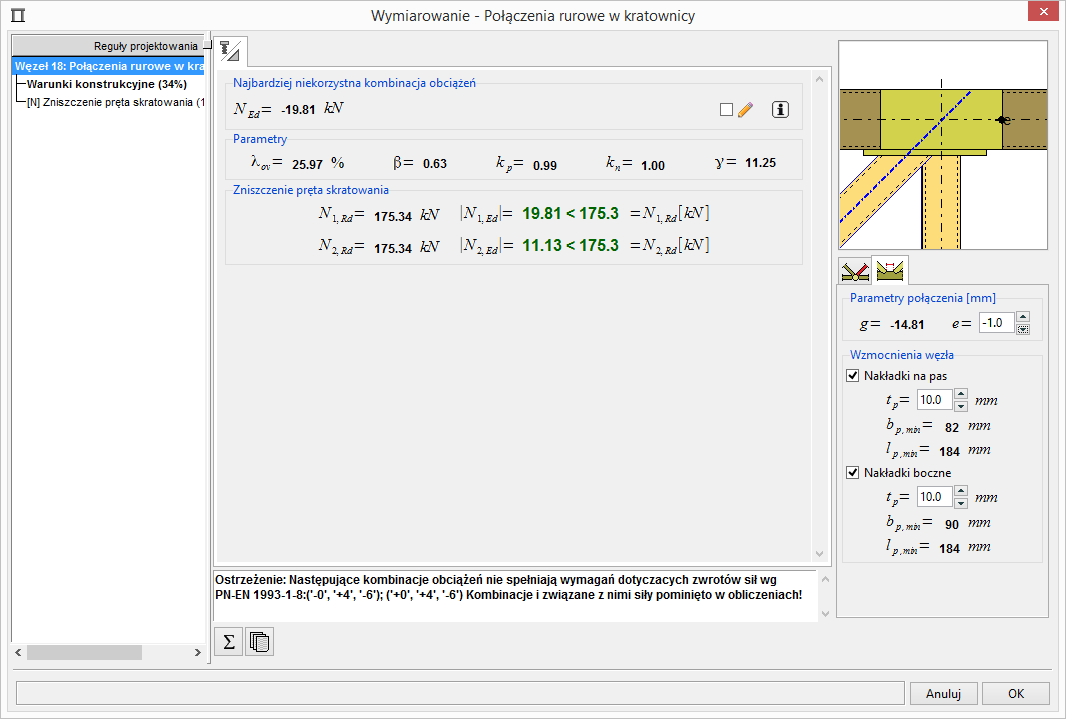
Task: Open the bolt design tab icon
Action: (230, 49)
